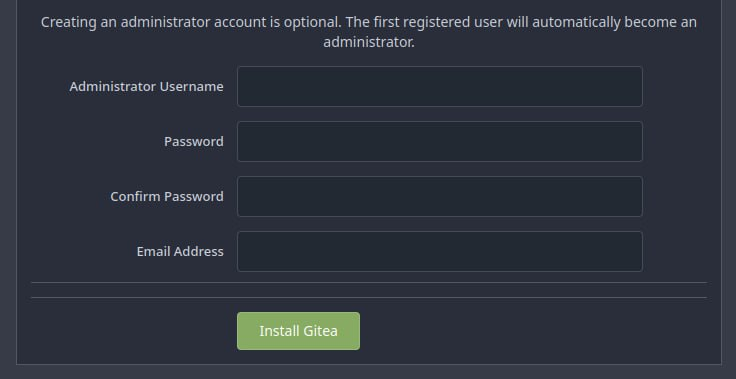Select the administrator email entry box

tap(440, 251)
